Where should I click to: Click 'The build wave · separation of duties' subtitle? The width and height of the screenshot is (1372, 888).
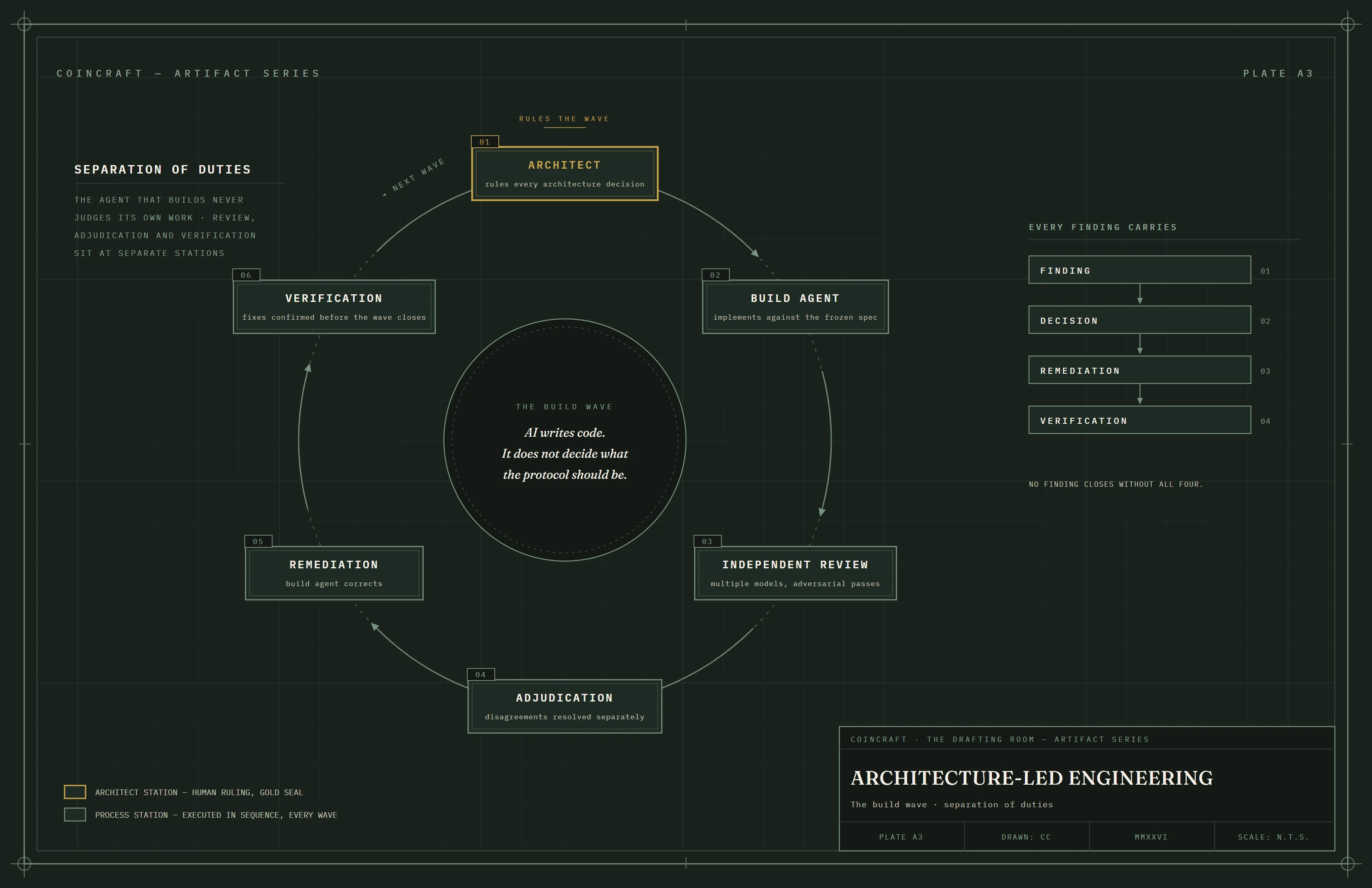[x=951, y=804]
